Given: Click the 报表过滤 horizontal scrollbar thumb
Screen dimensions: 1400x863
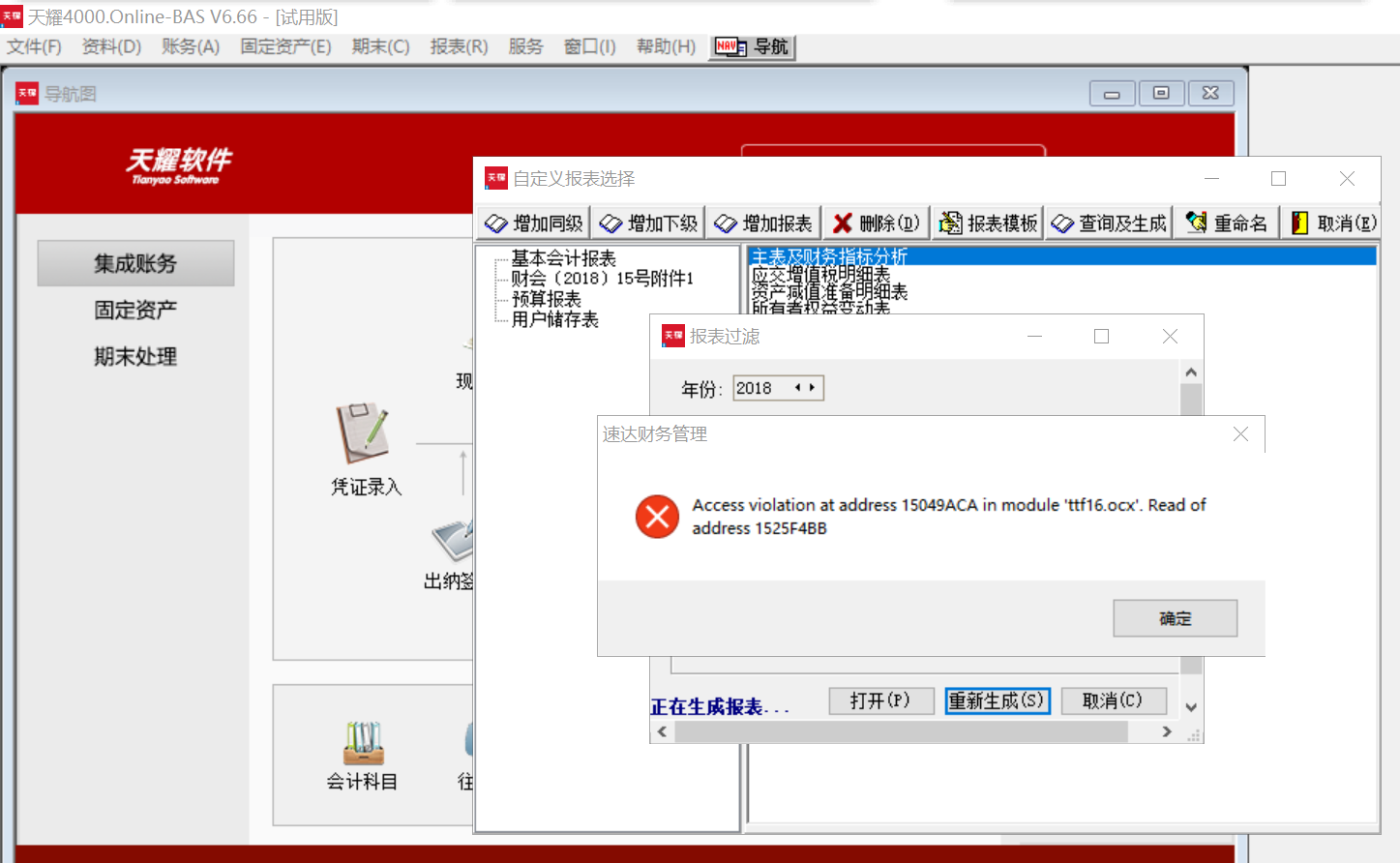Looking at the screenshot, I should click(x=902, y=732).
